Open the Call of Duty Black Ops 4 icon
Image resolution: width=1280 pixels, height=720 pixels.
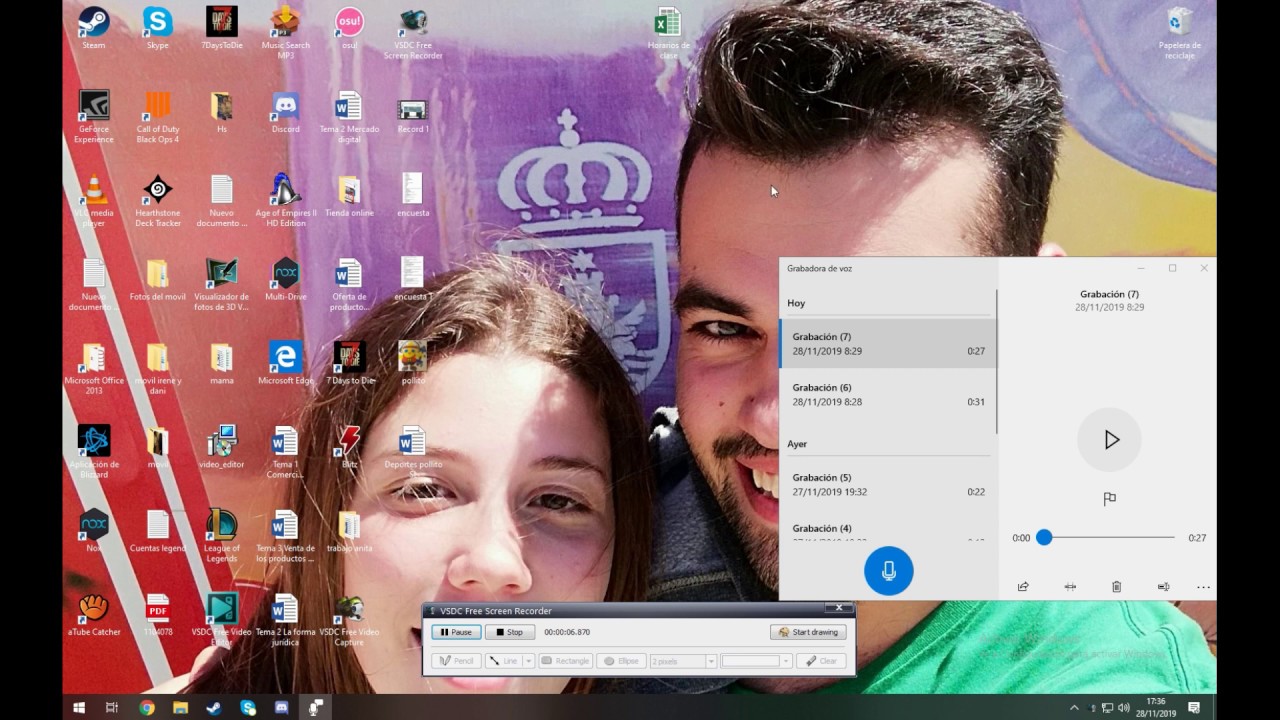(158, 116)
